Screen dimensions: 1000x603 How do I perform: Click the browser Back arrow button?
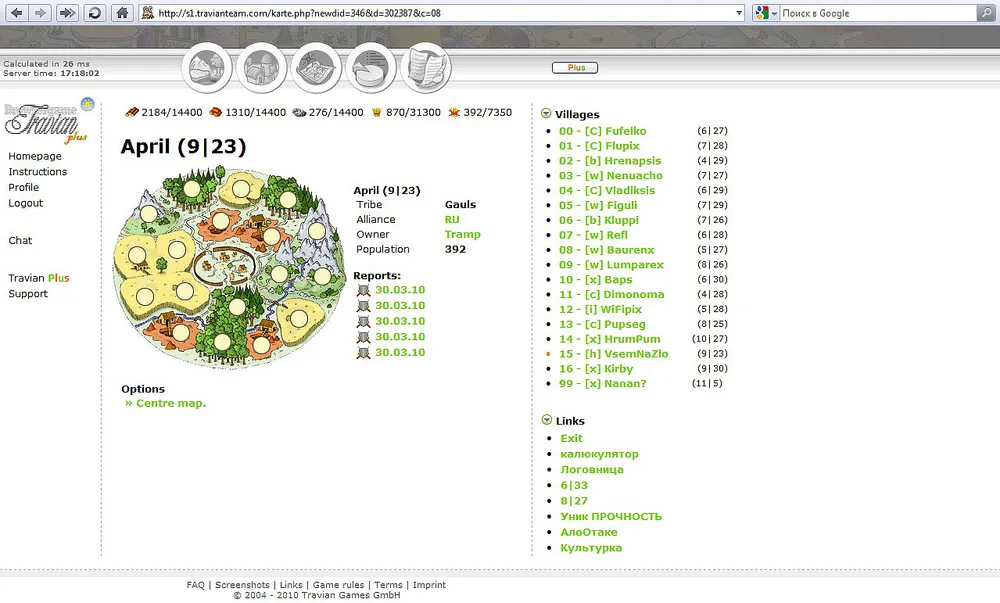coord(17,13)
